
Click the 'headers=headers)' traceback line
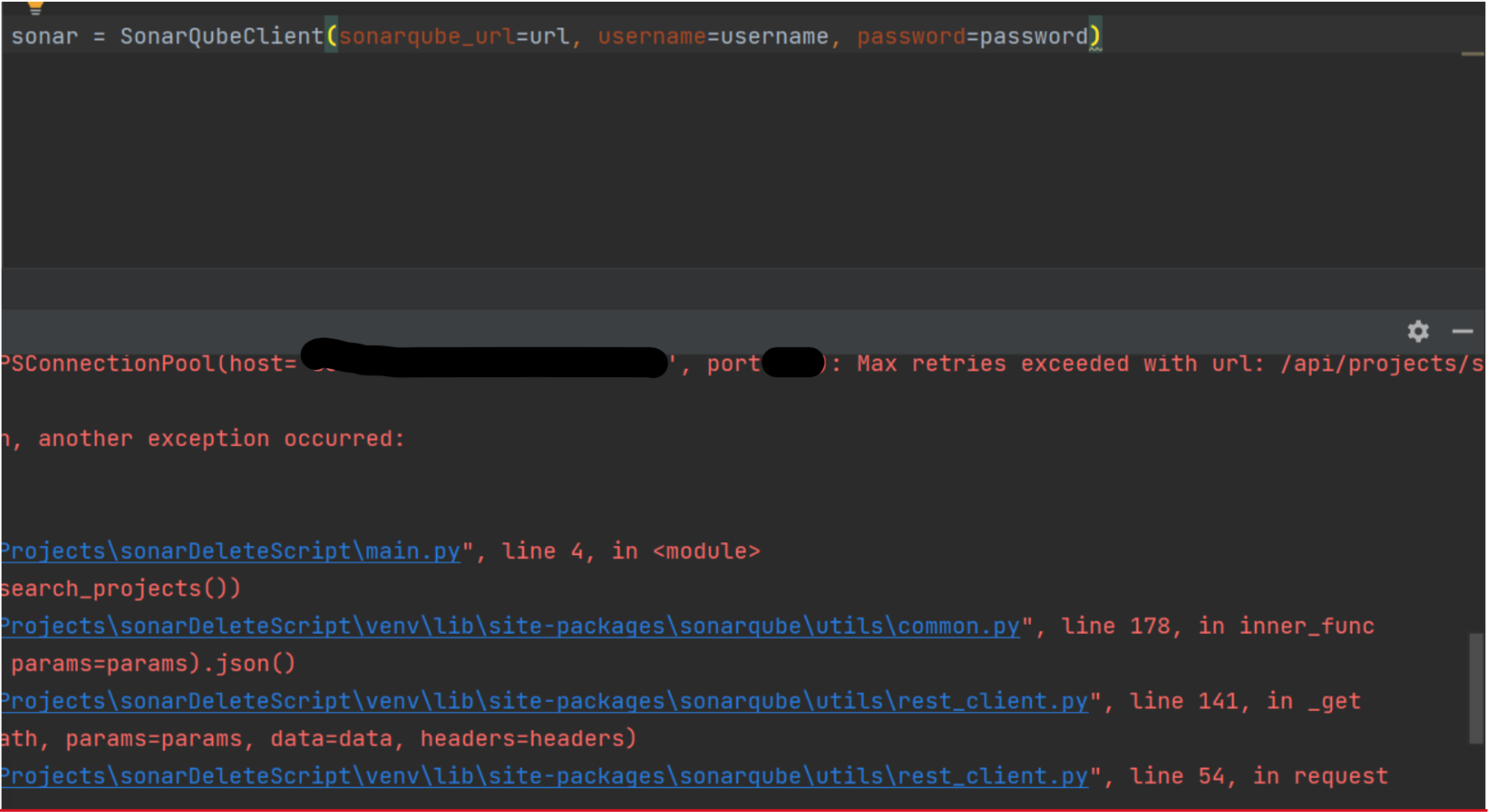[528, 740]
